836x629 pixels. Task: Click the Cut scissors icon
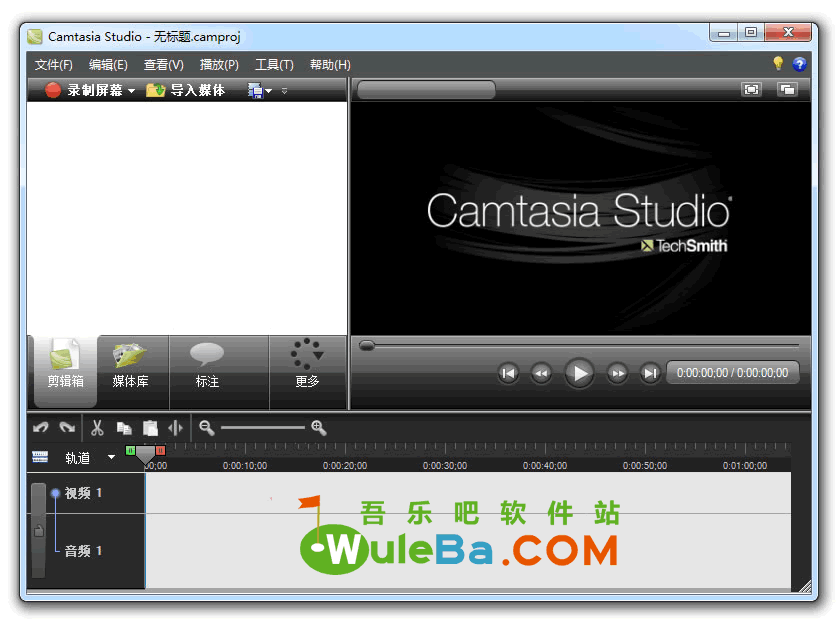(x=97, y=428)
